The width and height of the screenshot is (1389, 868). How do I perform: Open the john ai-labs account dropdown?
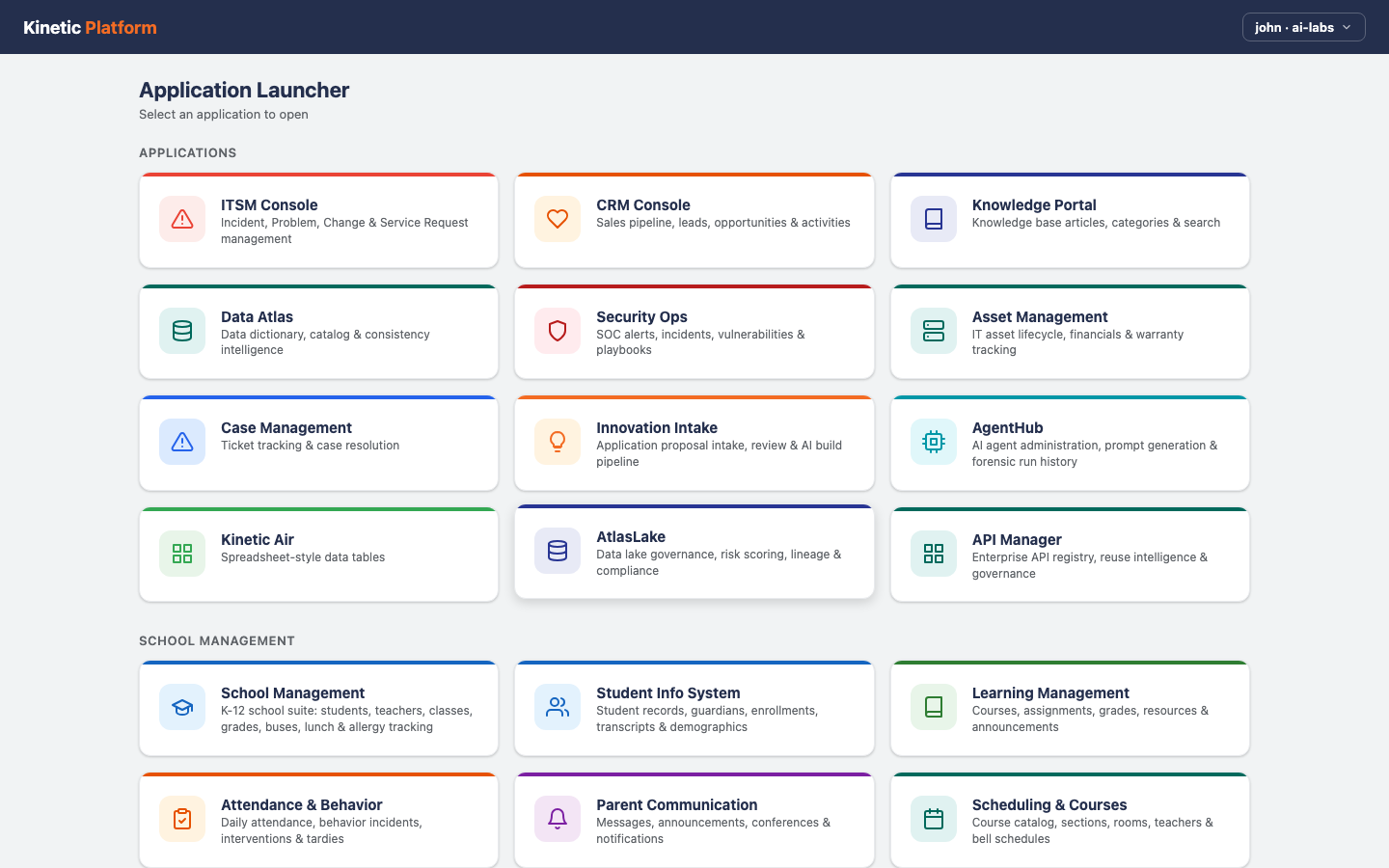coord(1303,27)
